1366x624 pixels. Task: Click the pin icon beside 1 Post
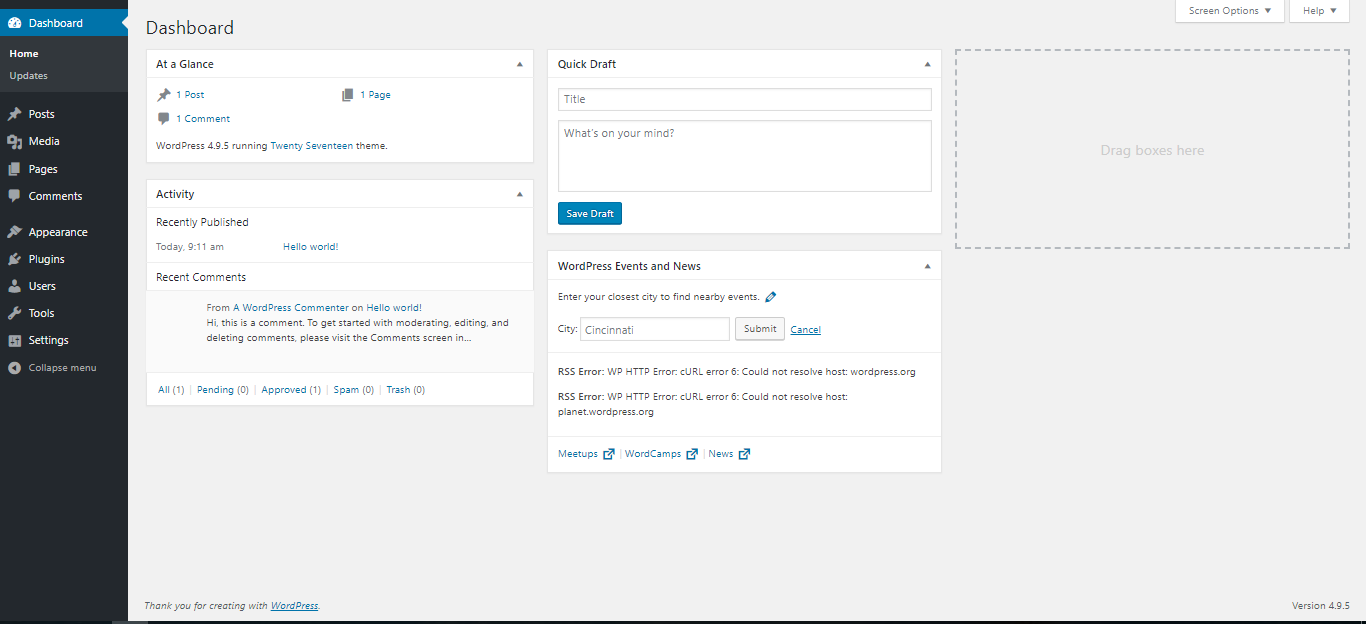(164, 95)
